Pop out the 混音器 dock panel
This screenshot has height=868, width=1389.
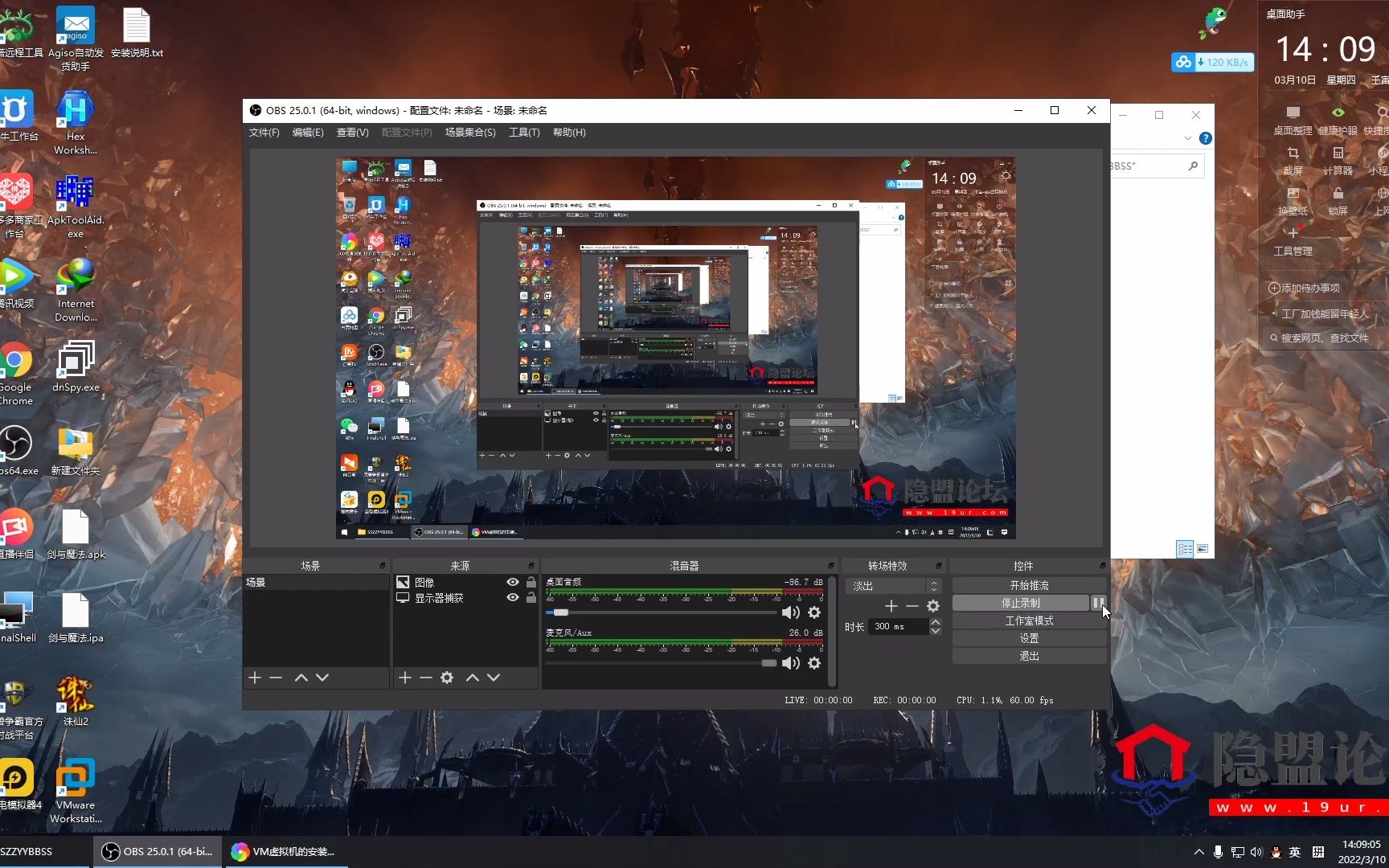pyautogui.click(x=831, y=566)
